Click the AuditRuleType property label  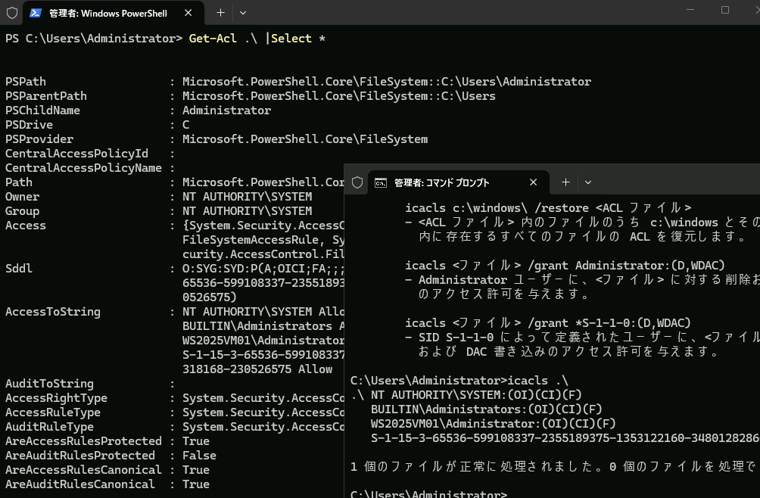point(49,427)
